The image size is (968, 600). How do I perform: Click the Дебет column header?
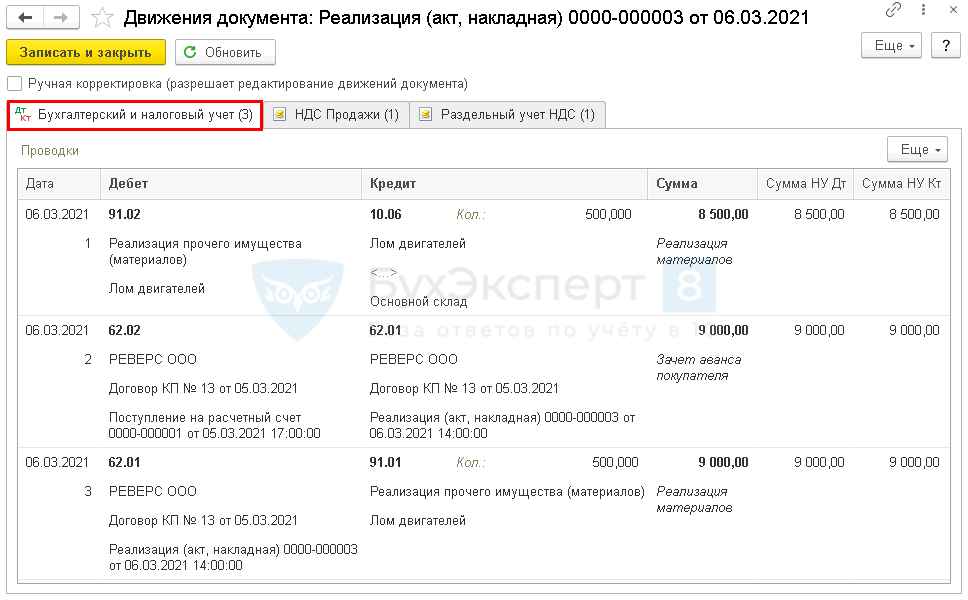(x=231, y=183)
